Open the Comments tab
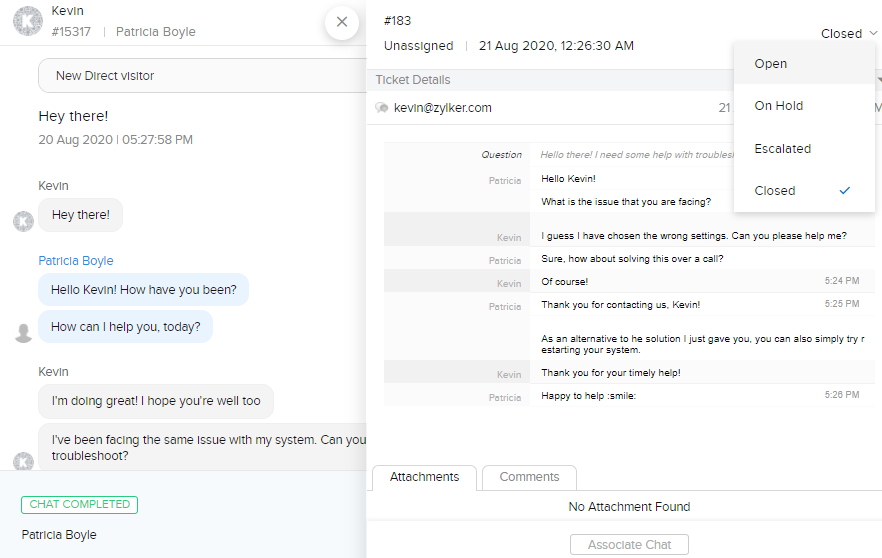This screenshot has width=882, height=558. click(529, 477)
